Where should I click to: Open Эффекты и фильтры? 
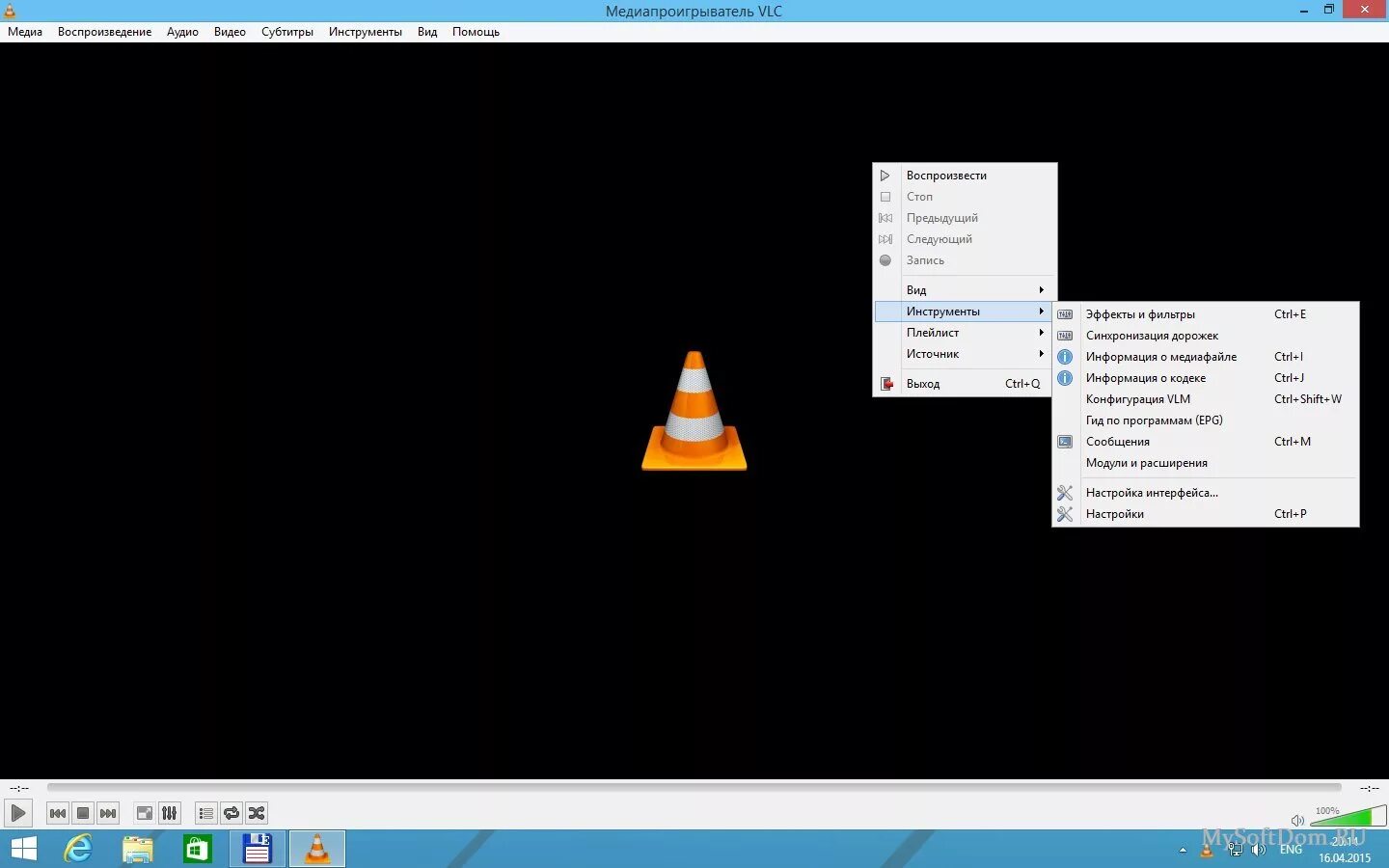[x=1206, y=314]
